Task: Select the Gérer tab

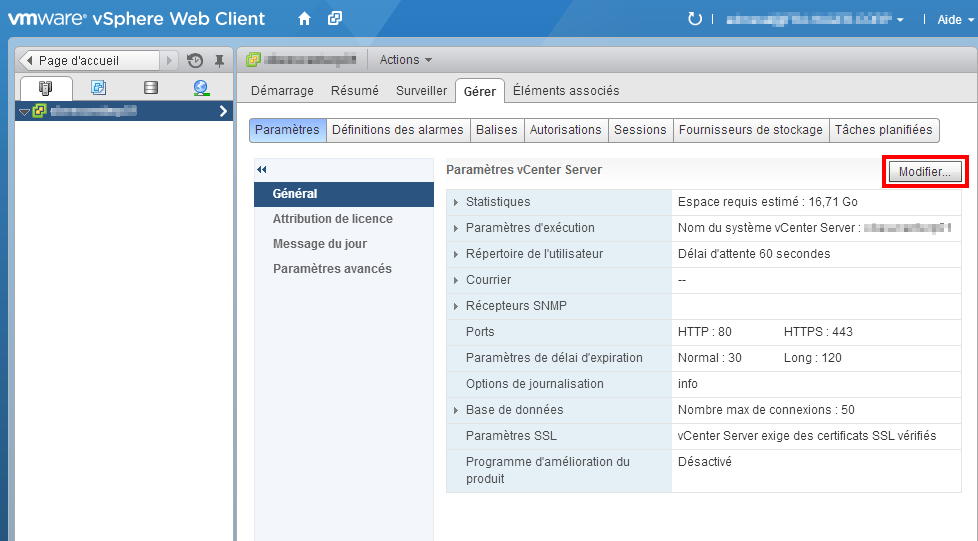Action: pos(480,91)
